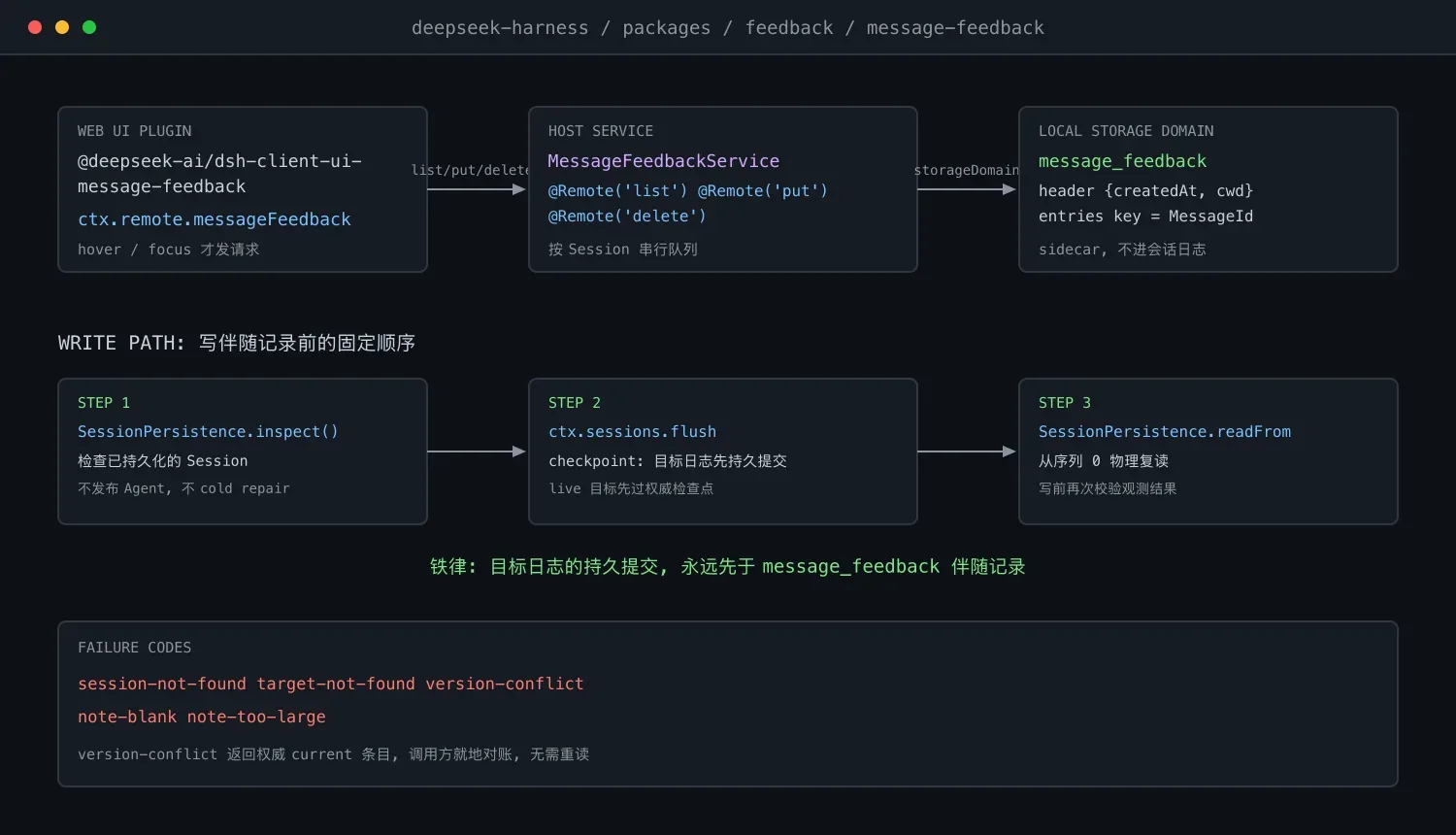
Task: Click the session-not-found error code
Action: coord(162,685)
